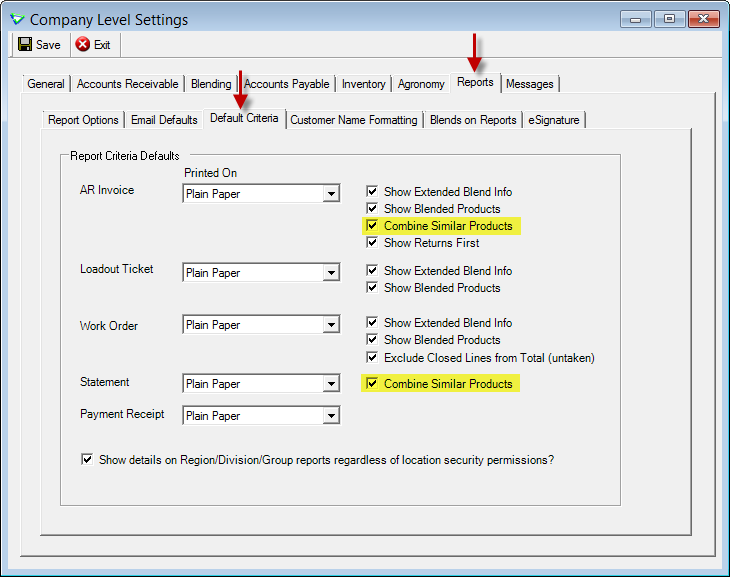The height and width of the screenshot is (577, 730).
Task: Select Default Criteria sub-tab
Action: pos(244,118)
